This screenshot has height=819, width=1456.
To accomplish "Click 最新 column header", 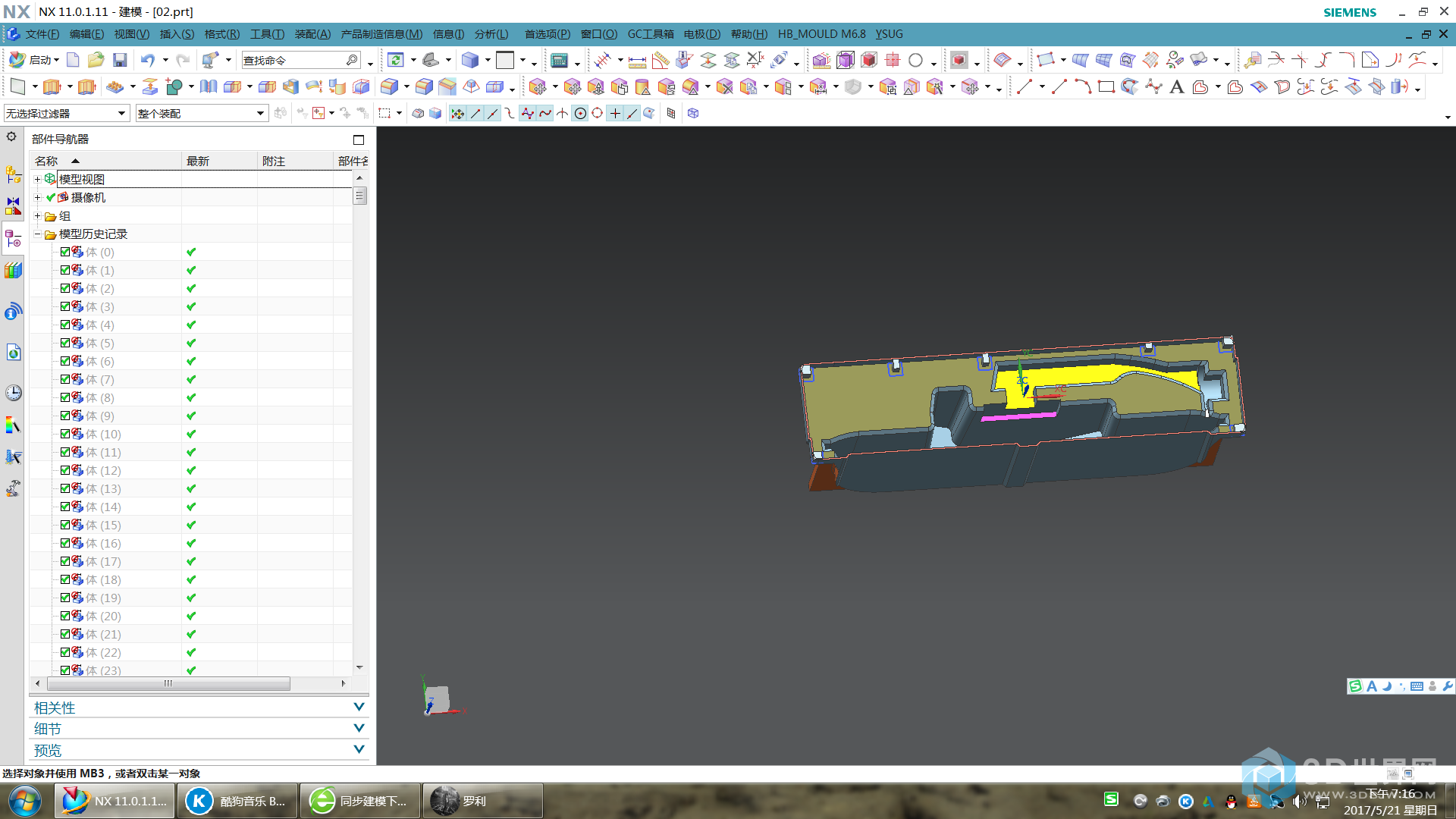I will (x=220, y=161).
